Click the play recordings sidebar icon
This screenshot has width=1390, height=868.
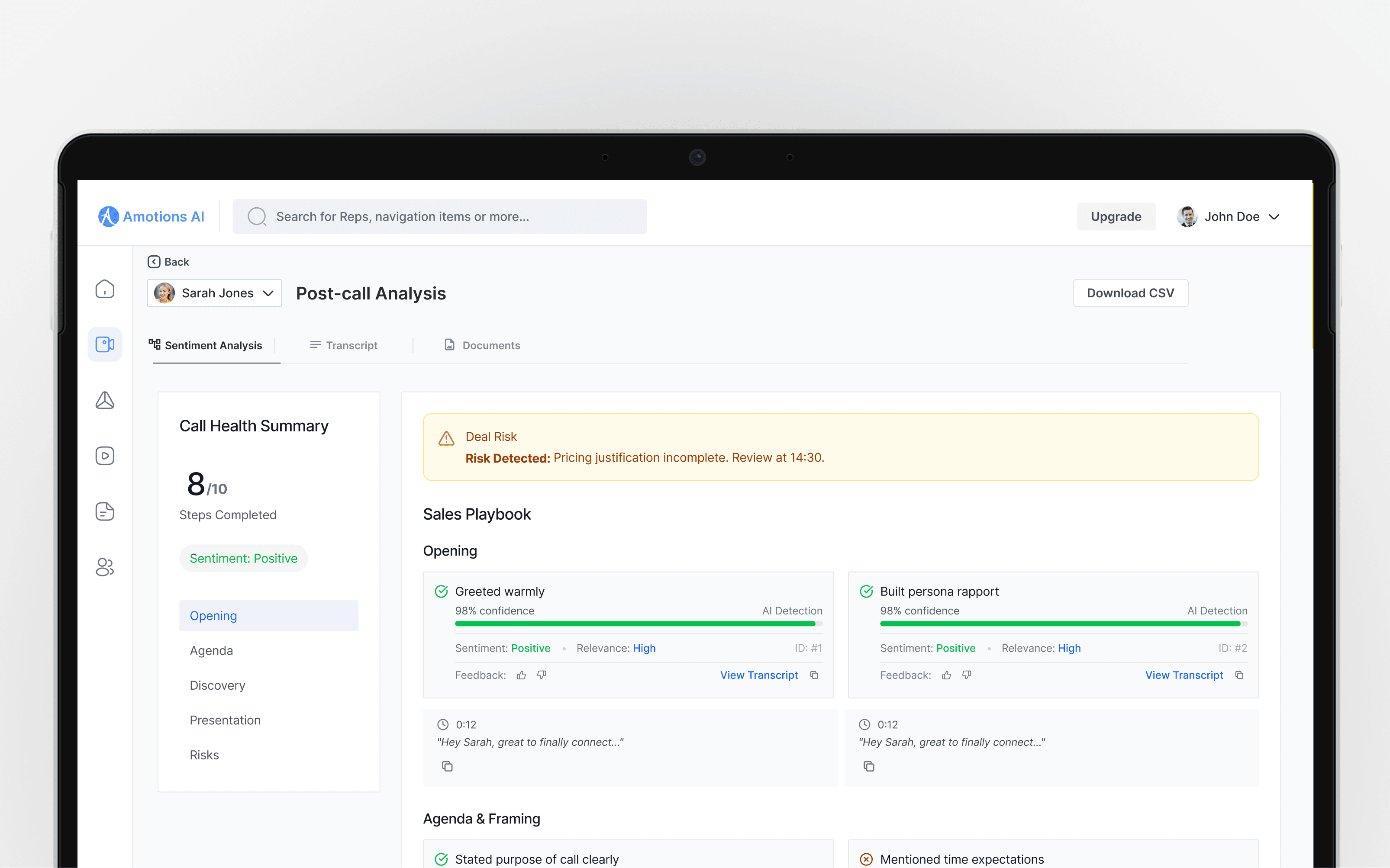104,456
